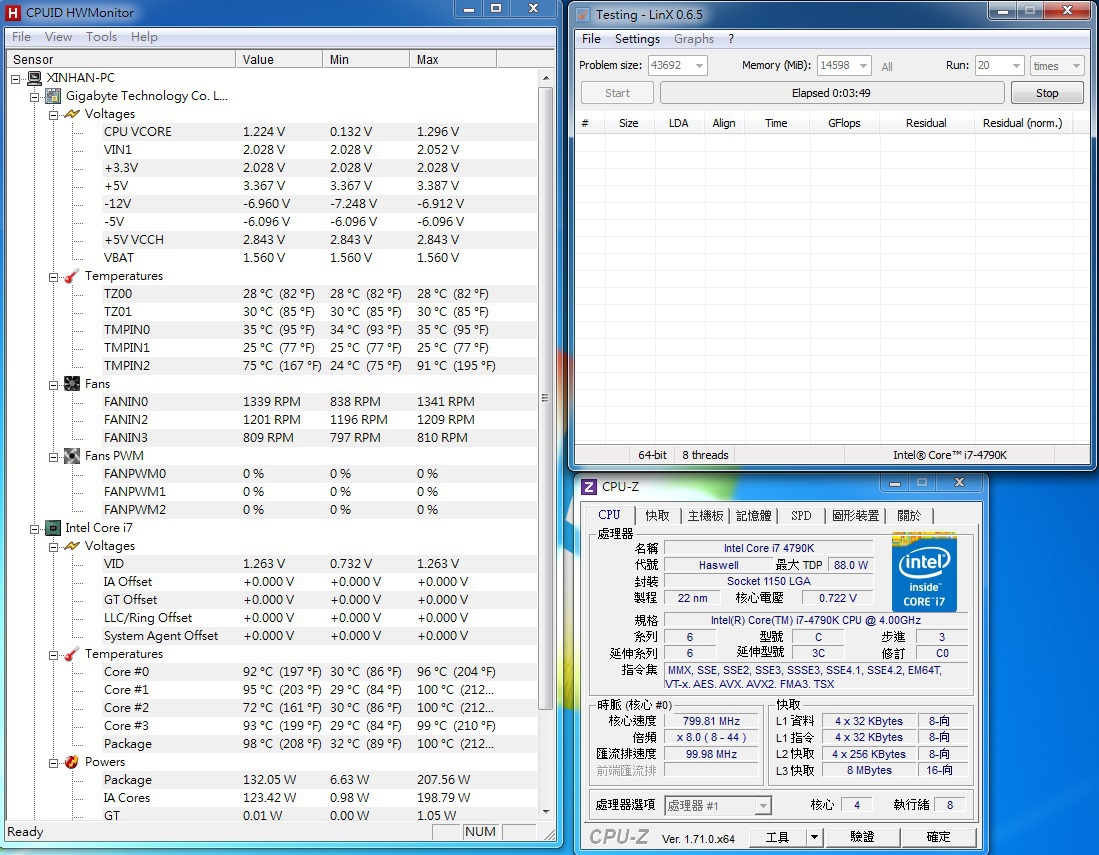Viewport: 1099px width, 855px height.
Task: Click the Powers flame icon
Action: (x=71, y=762)
